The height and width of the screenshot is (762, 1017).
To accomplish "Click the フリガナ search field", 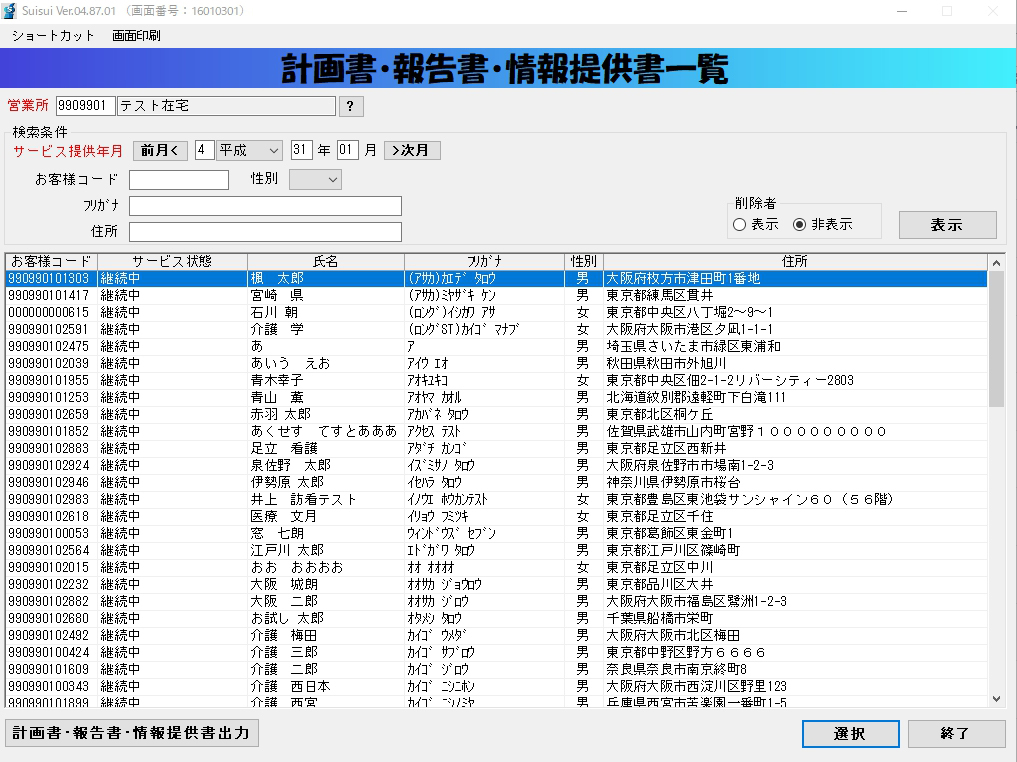I will click(x=265, y=206).
